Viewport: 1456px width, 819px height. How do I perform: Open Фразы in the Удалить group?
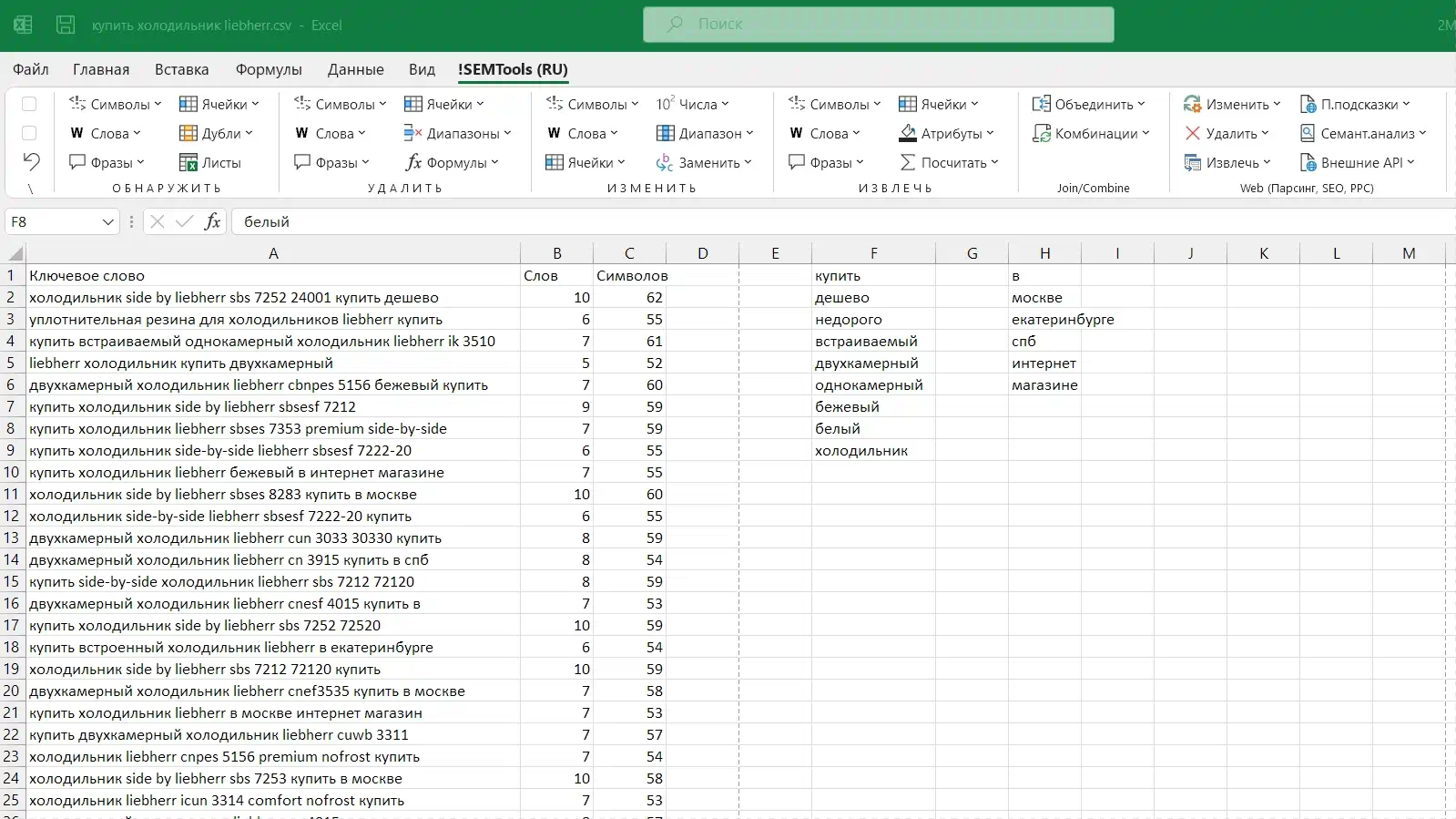(x=332, y=162)
